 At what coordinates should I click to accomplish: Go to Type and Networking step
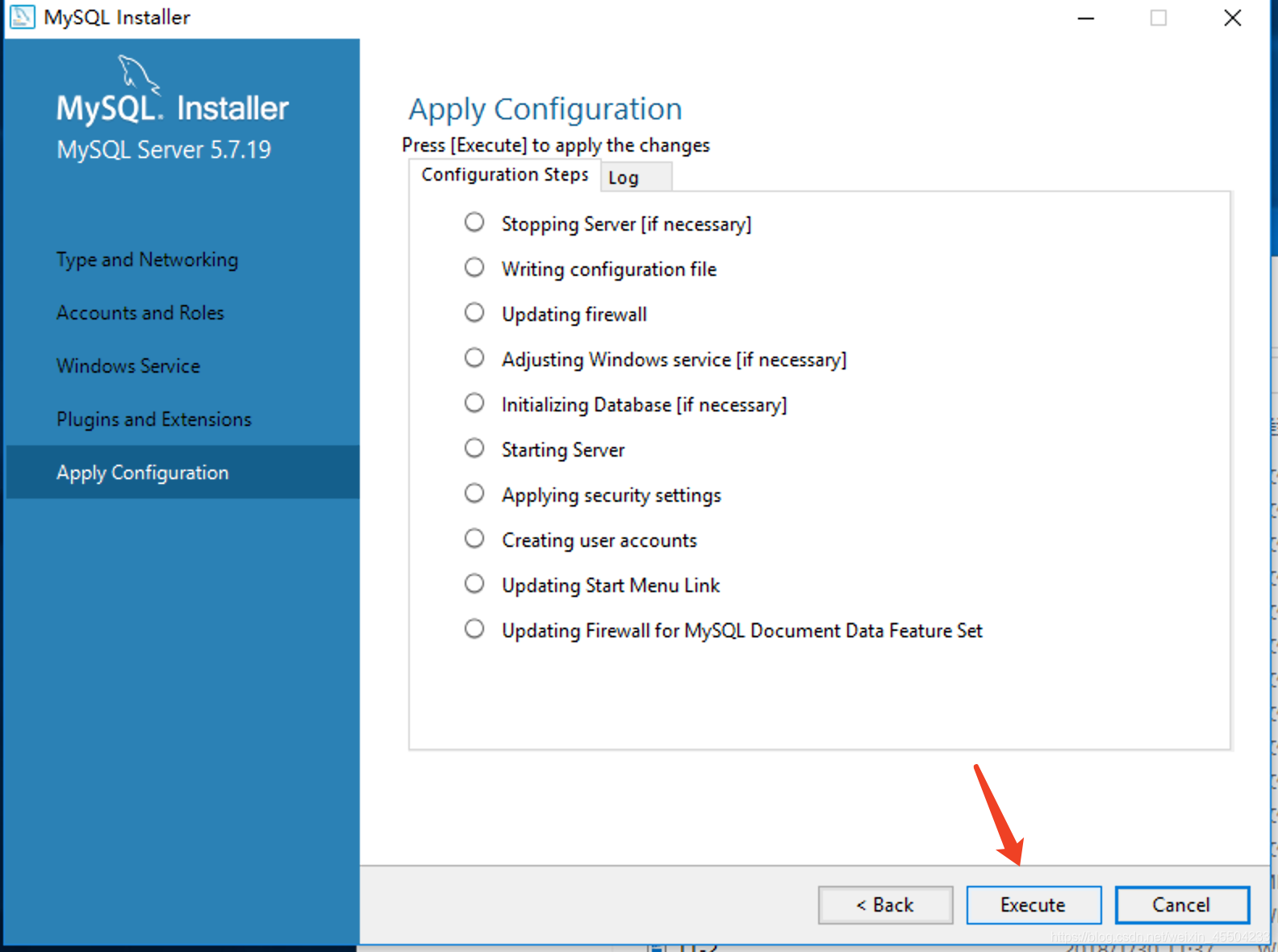(147, 260)
